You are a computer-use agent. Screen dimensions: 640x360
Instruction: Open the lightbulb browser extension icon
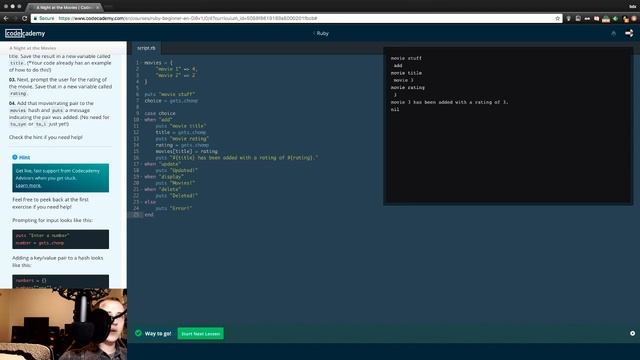(569, 18)
